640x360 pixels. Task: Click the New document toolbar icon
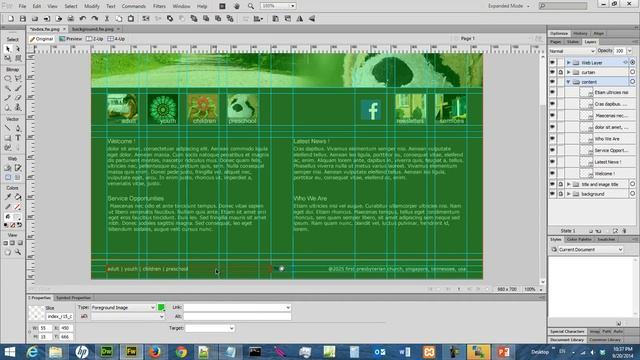pos(11,19)
